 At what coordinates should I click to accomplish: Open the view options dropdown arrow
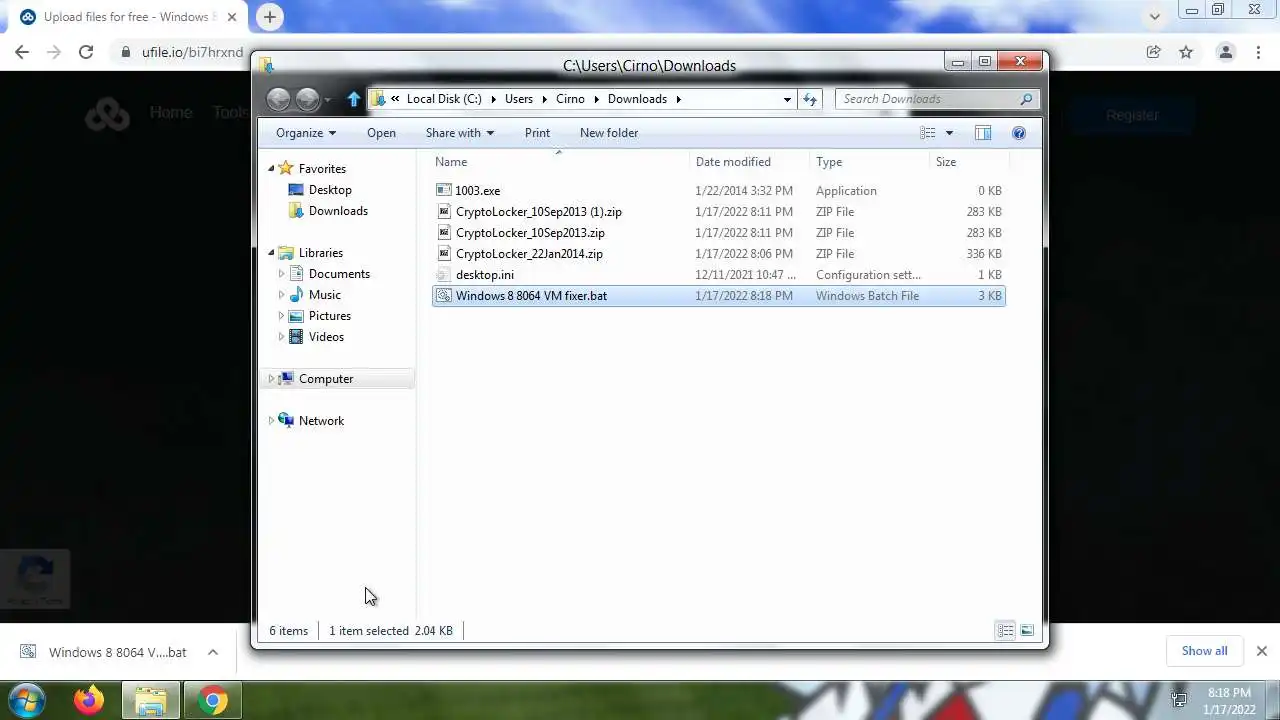click(949, 133)
